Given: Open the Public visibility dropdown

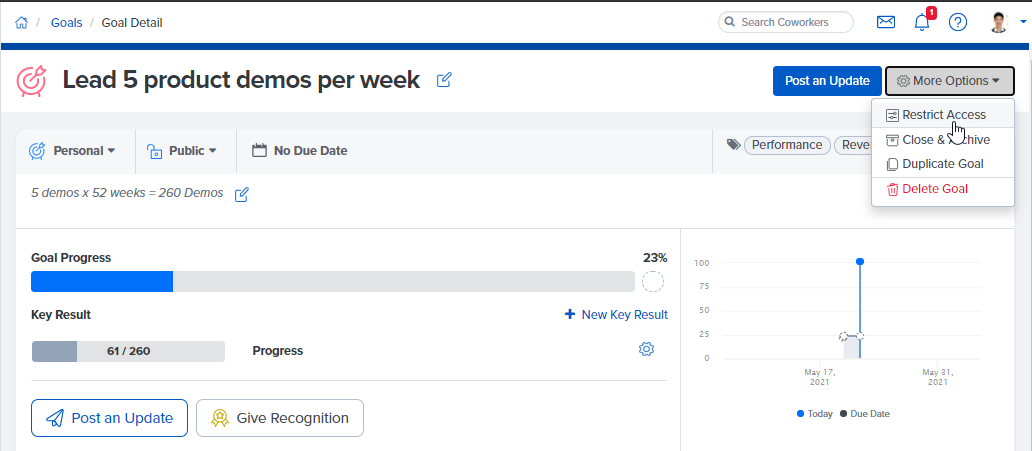Looking at the screenshot, I should point(183,150).
